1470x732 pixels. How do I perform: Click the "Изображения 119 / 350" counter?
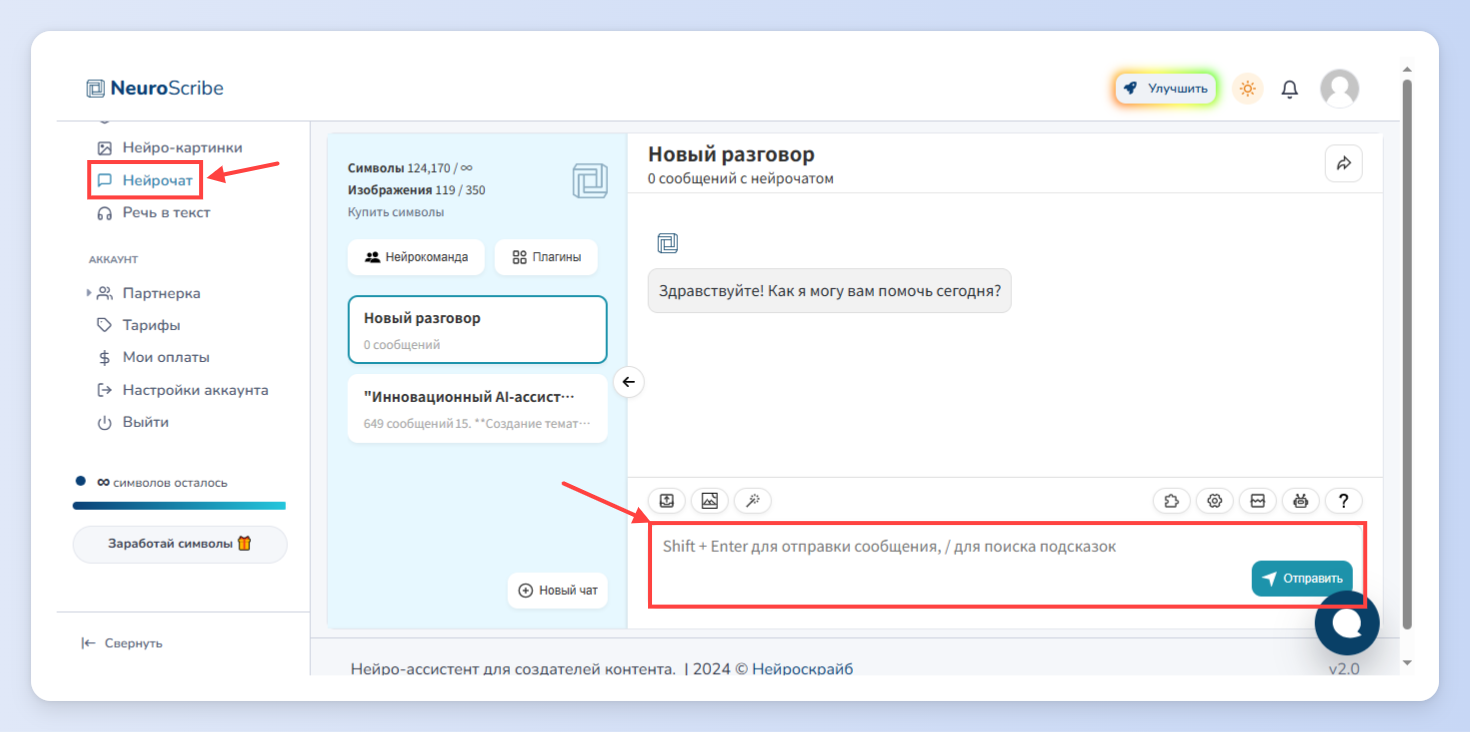(x=416, y=190)
